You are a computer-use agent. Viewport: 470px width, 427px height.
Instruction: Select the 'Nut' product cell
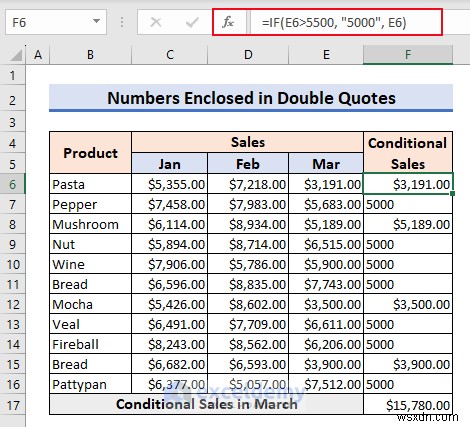click(x=90, y=244)
